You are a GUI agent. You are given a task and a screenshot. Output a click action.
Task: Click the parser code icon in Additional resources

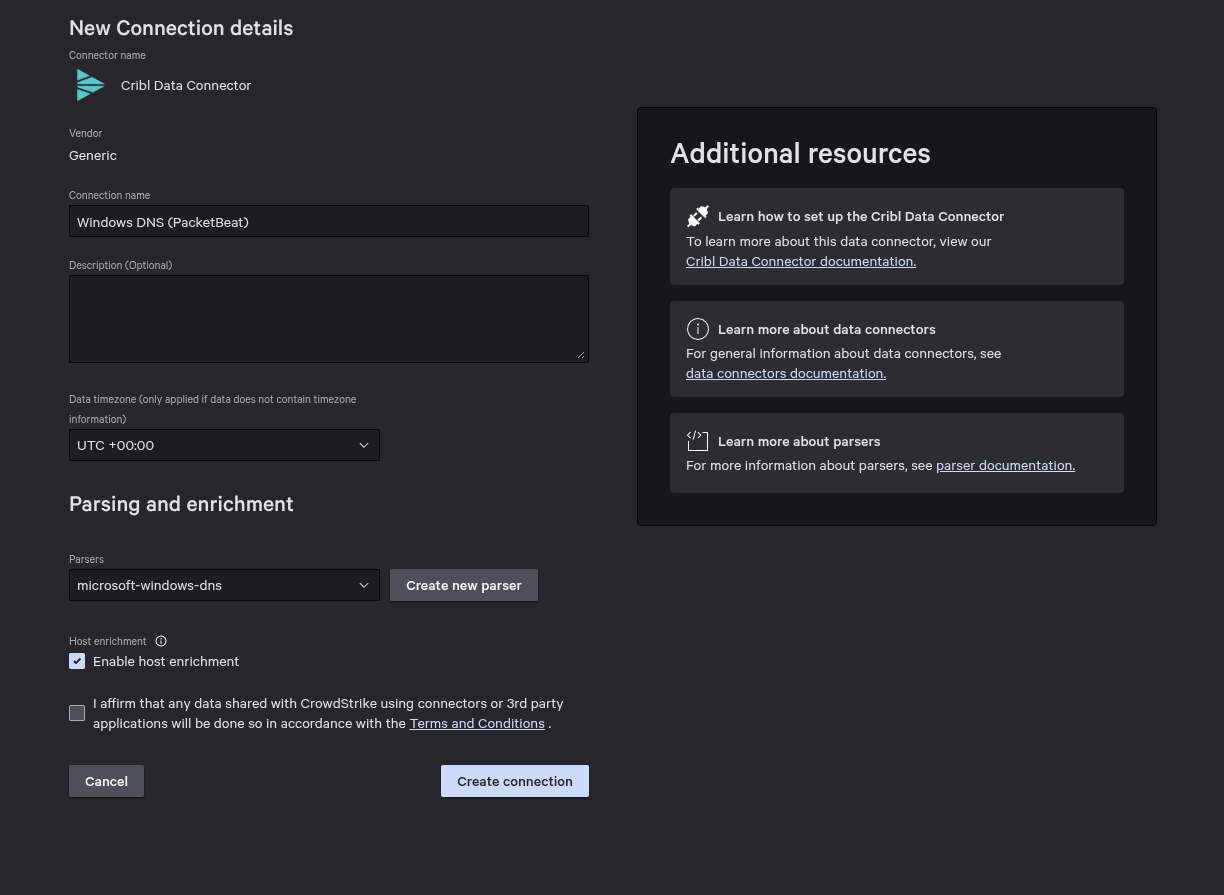(697, 441)
